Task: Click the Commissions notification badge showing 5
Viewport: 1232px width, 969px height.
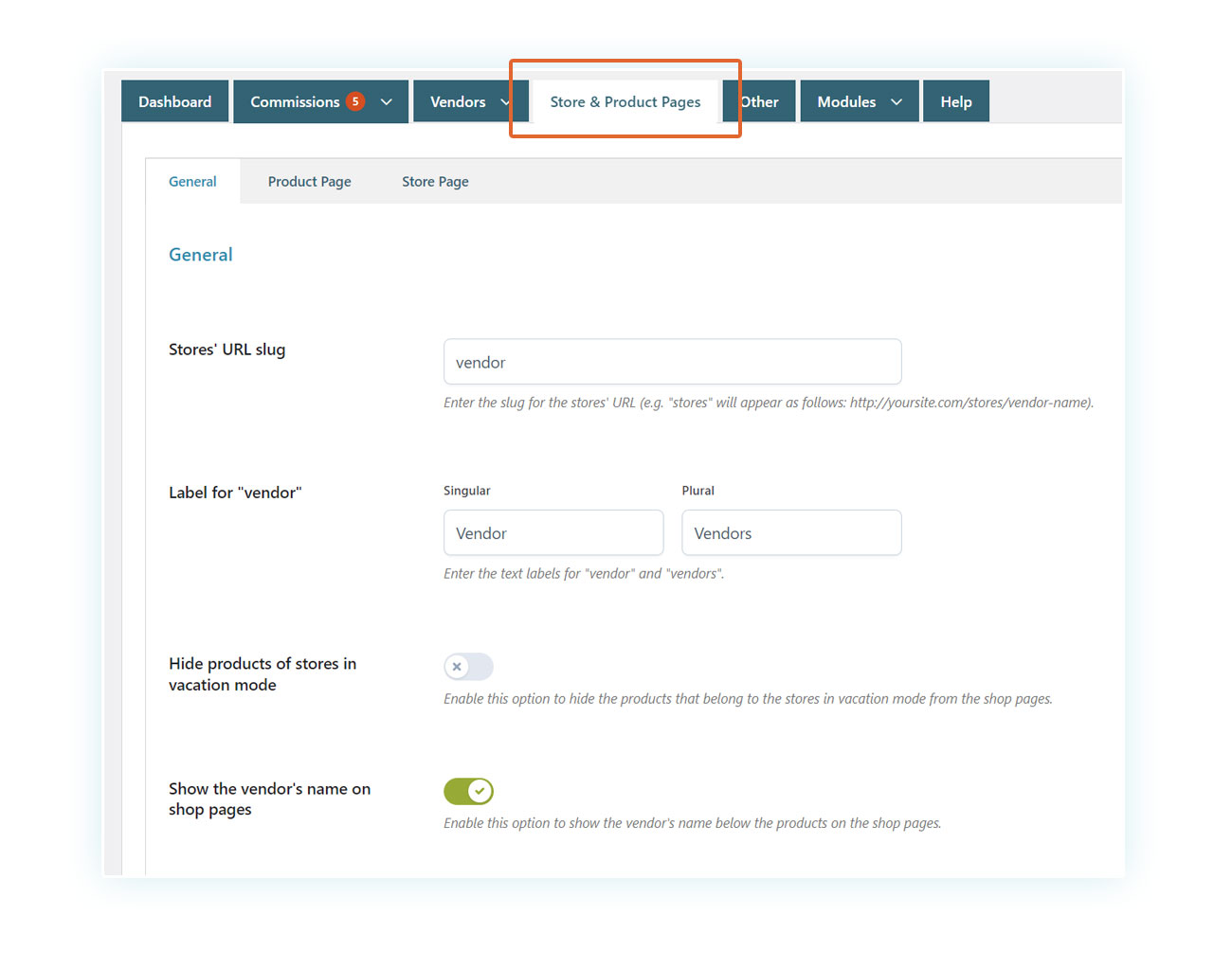Action: tap(355, 101)
